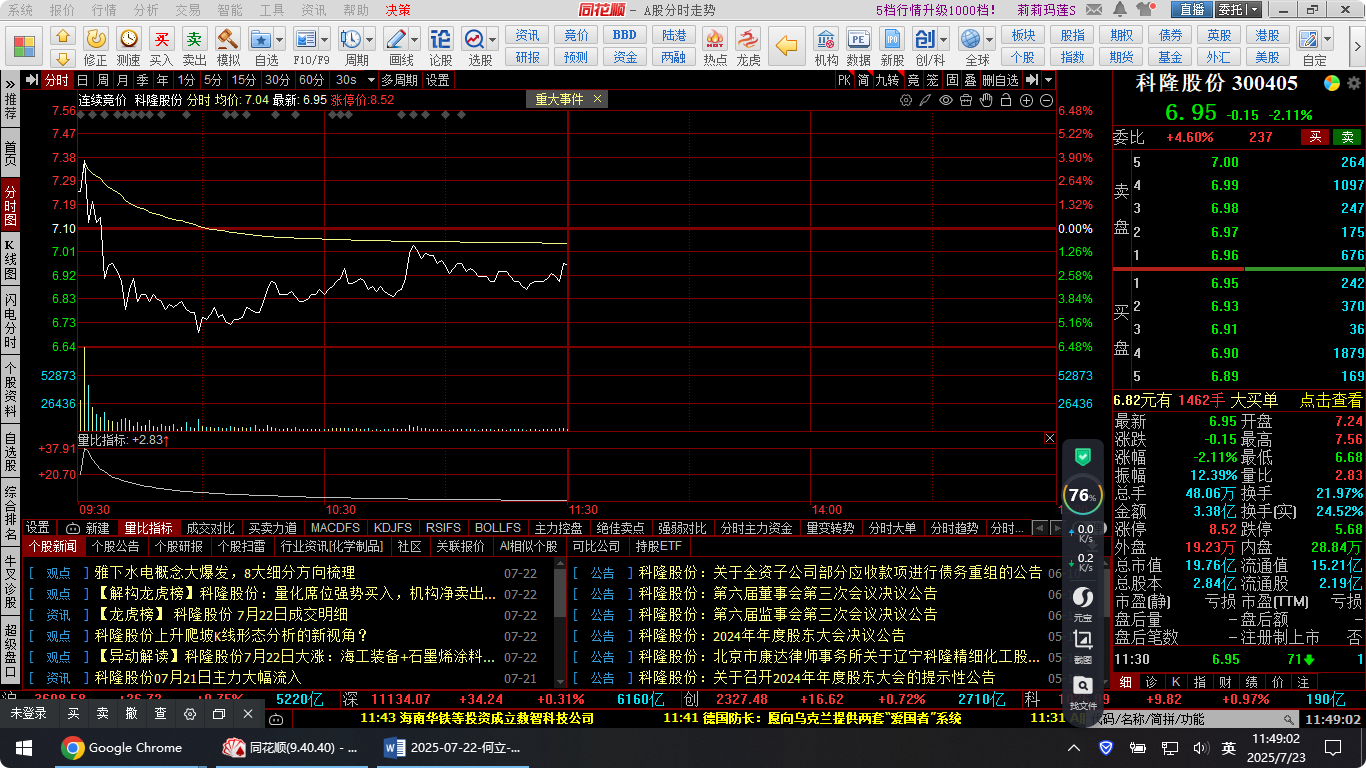Click the up arrow page icon
The height and width of the screenshot is (768, 1366).
(63, 36)
